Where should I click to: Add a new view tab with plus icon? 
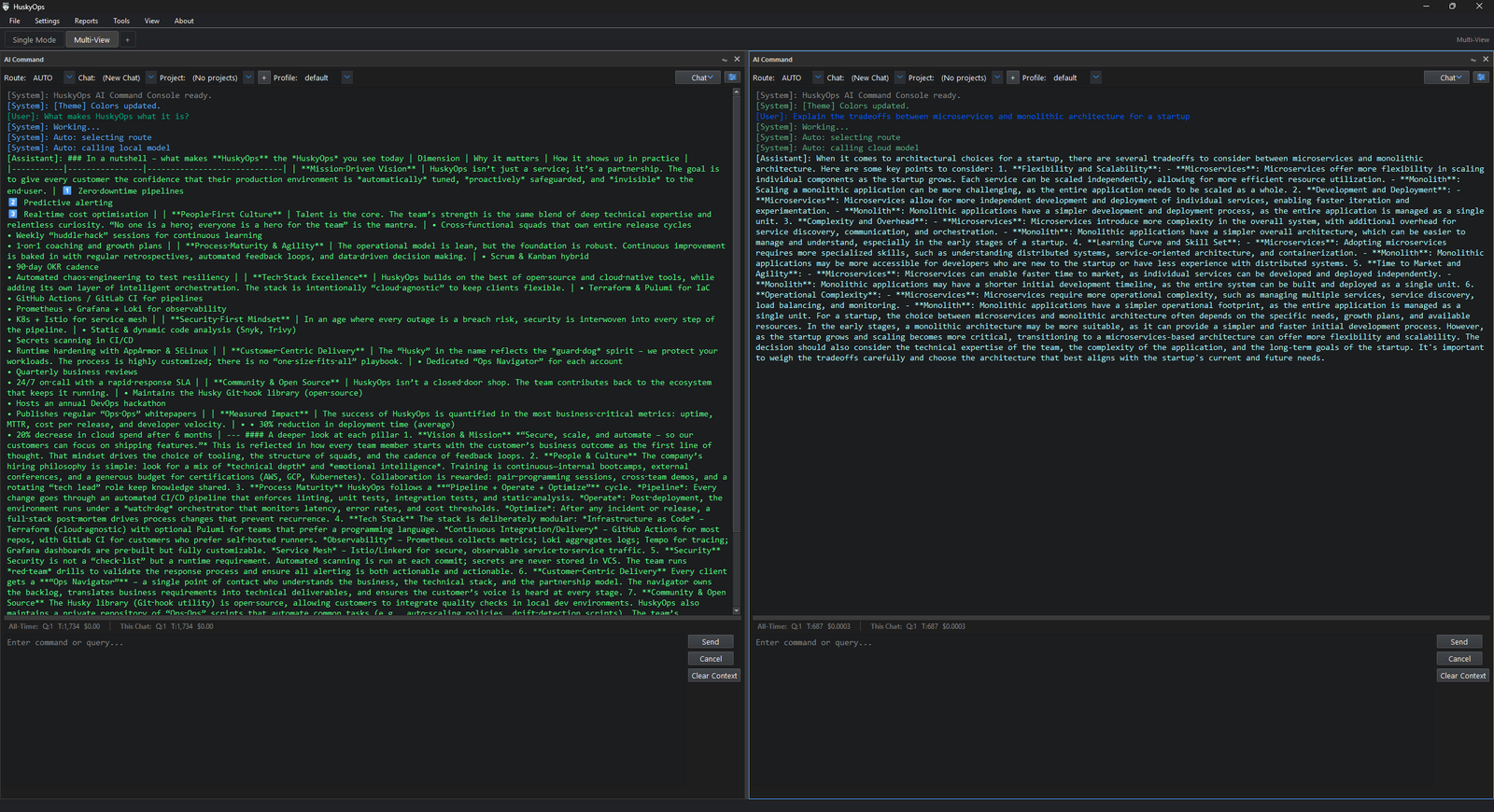tap(128, 40)
